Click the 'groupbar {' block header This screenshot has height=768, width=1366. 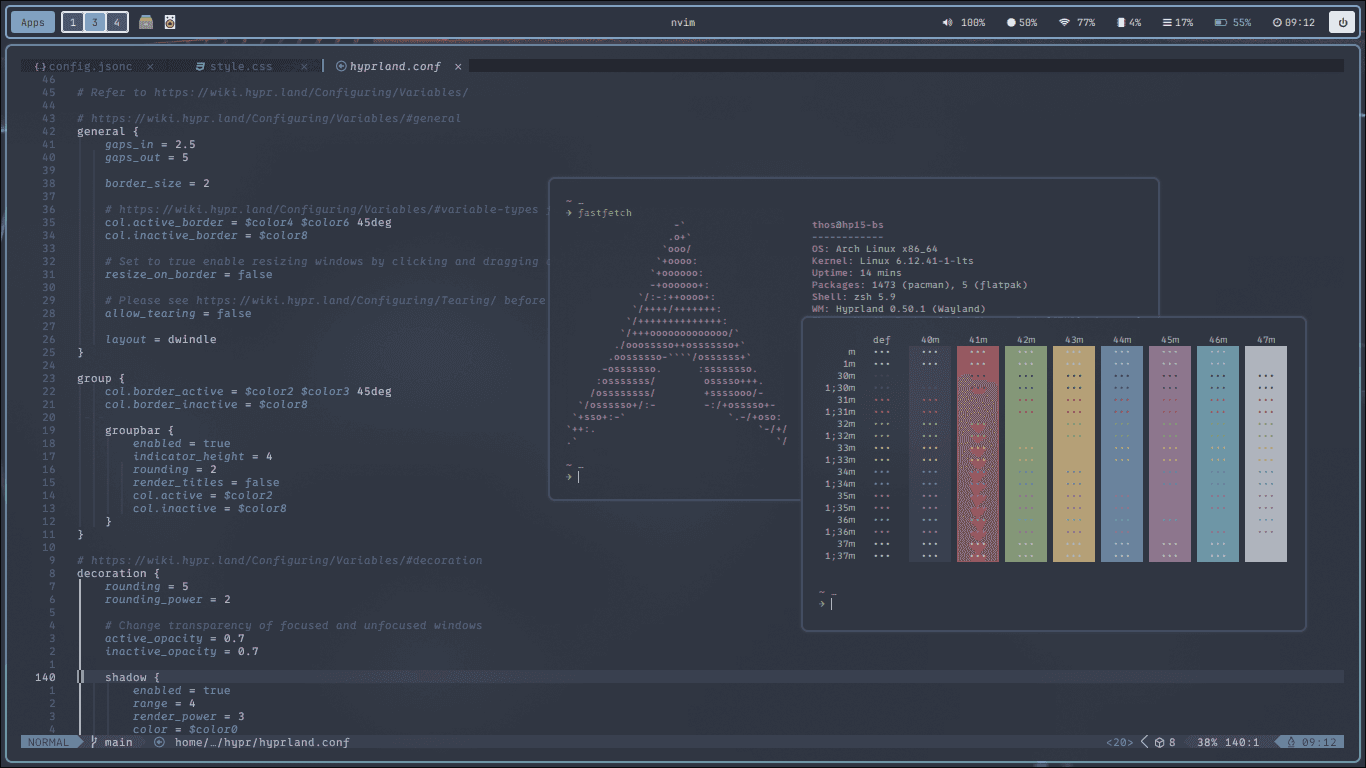(x=140, y=430)
